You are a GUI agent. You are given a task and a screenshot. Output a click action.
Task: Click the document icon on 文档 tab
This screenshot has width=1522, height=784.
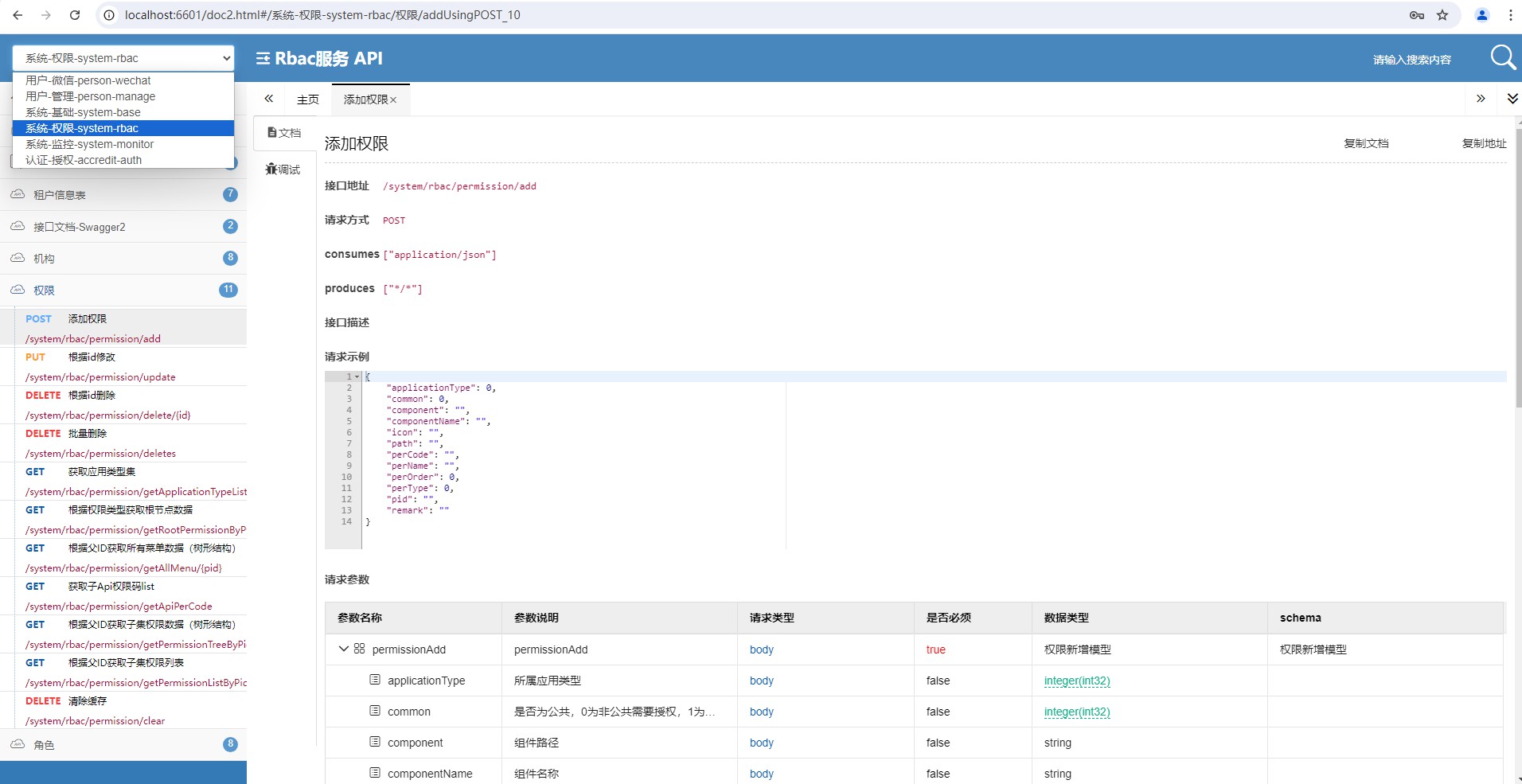(x=271, y=132)
